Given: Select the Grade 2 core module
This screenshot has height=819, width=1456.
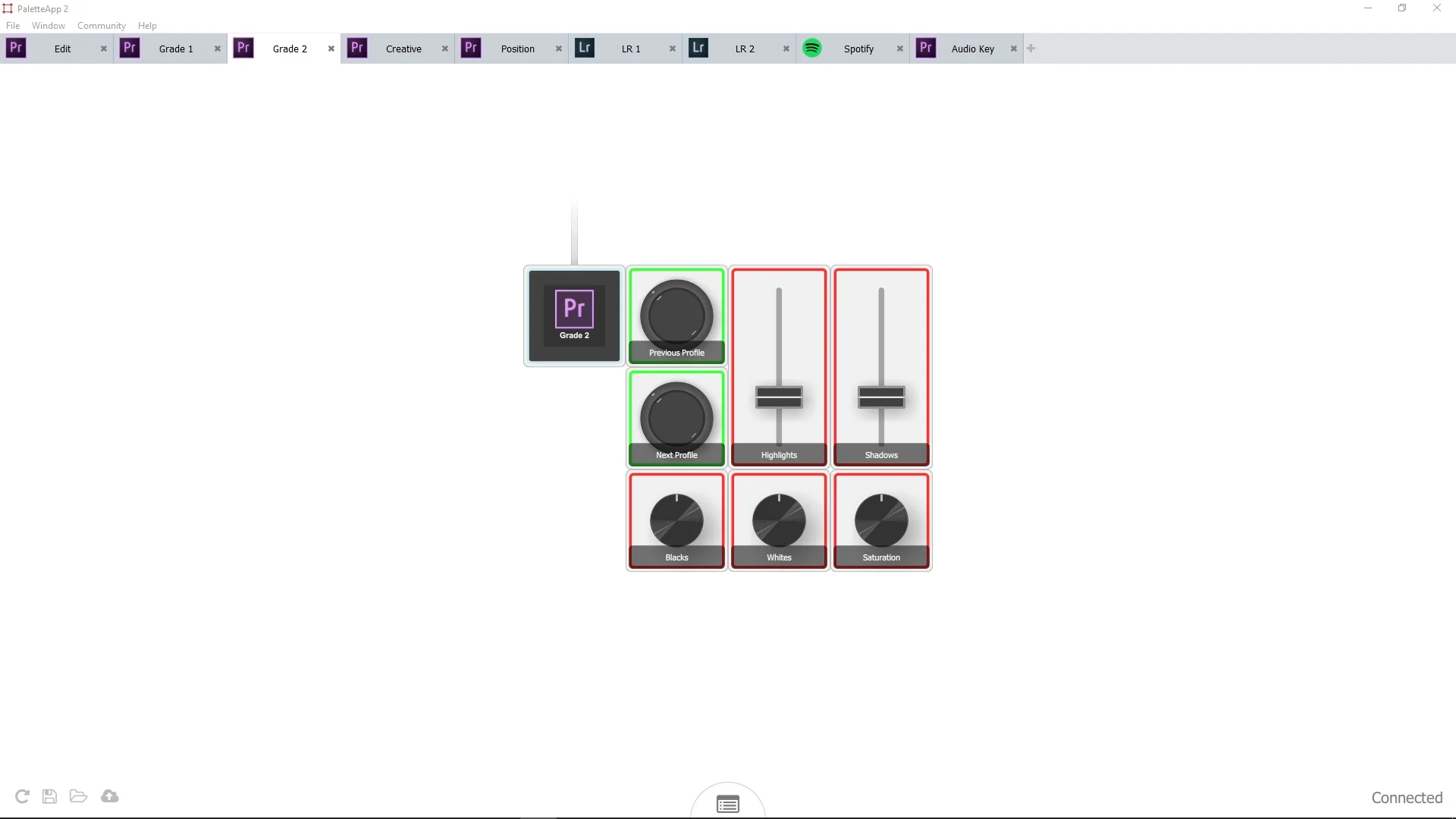Looking at the screenshot, I should click(574, 315).
